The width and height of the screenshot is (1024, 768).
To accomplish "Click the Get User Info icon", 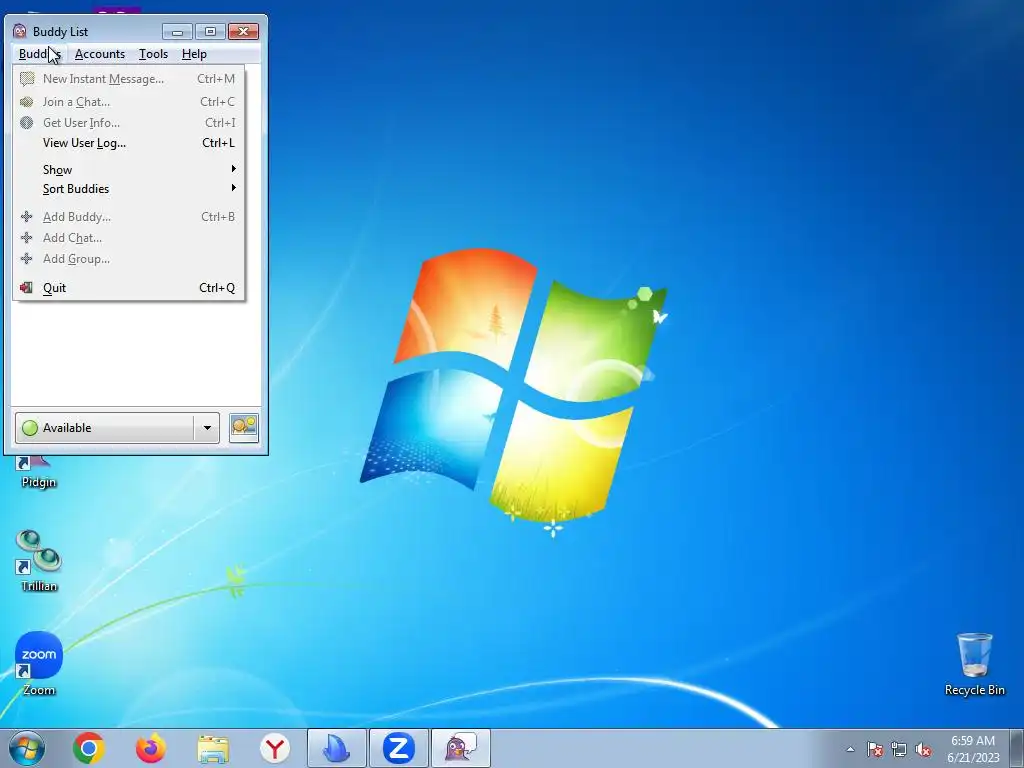I will (x=27, y=123).
